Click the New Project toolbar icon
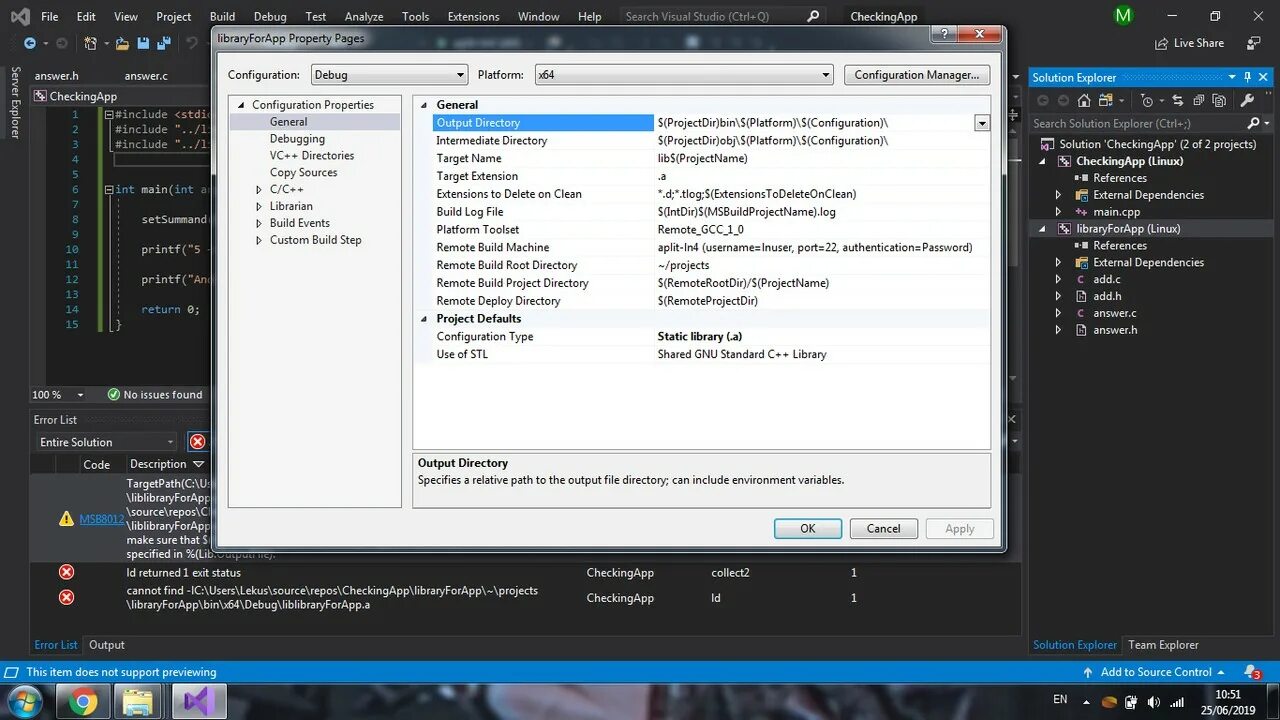The image size is (1280, 720). pyautogui.click(x=90, y=43)
